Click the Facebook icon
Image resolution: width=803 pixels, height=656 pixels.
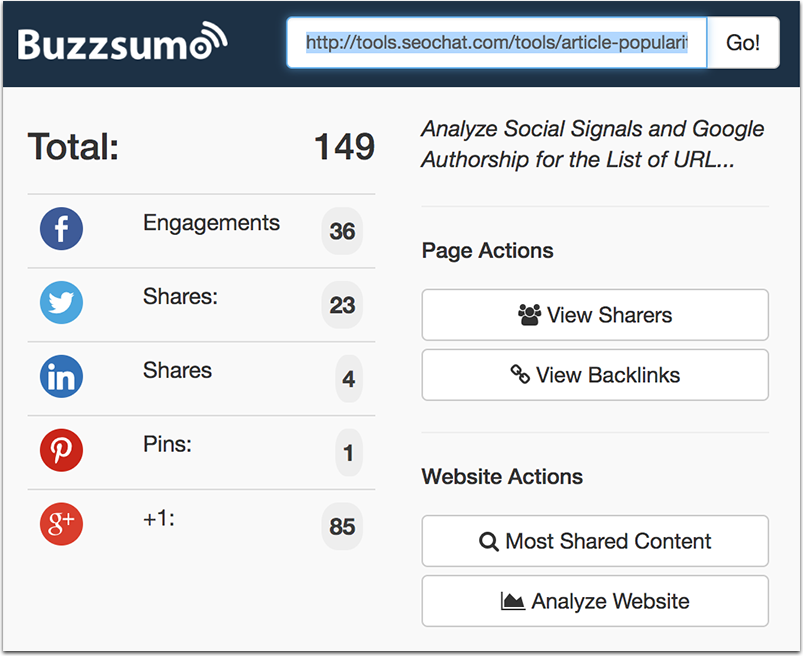pyautogui.click(x=61, y=230)
